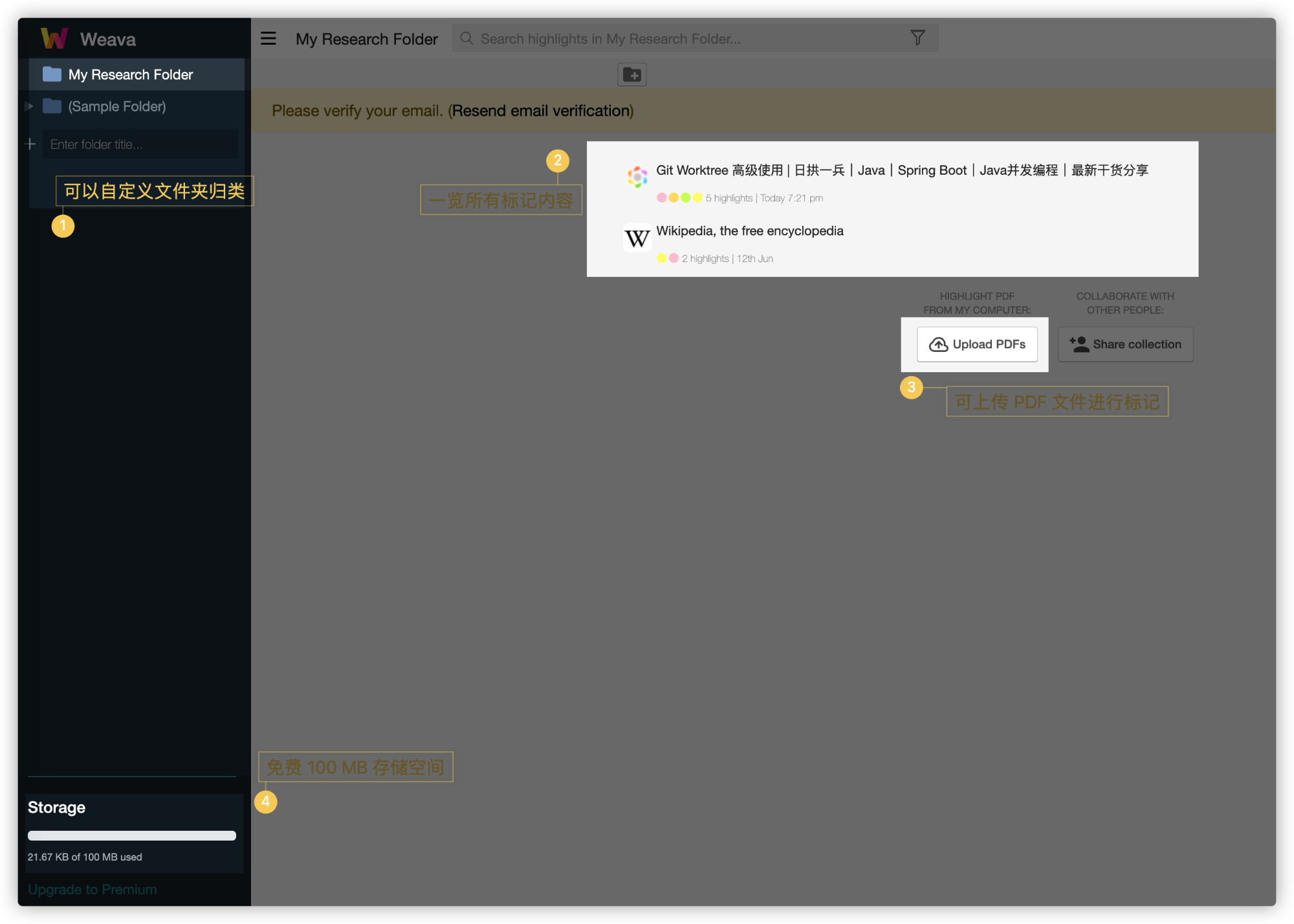Viewport: 1294px width, 924px height.
Task: Click the Git Worktree page favicon
Action: [637, 176]
